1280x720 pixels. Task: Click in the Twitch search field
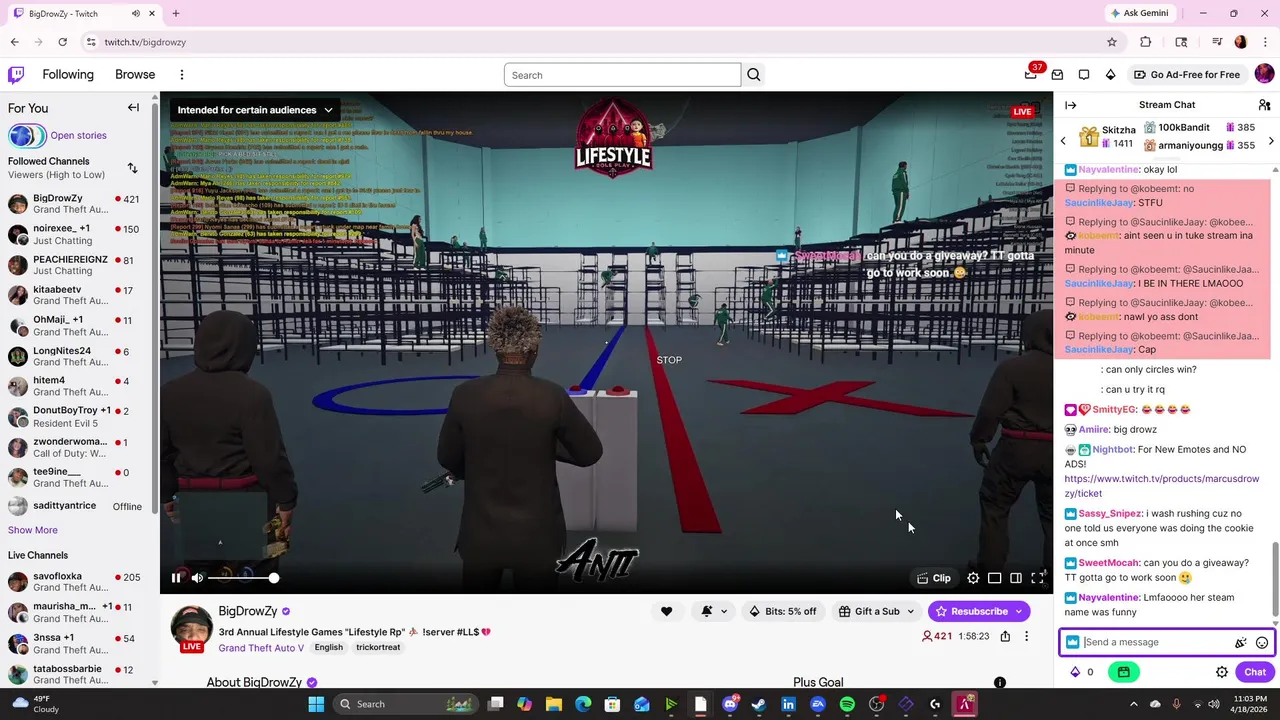point(622,75)
